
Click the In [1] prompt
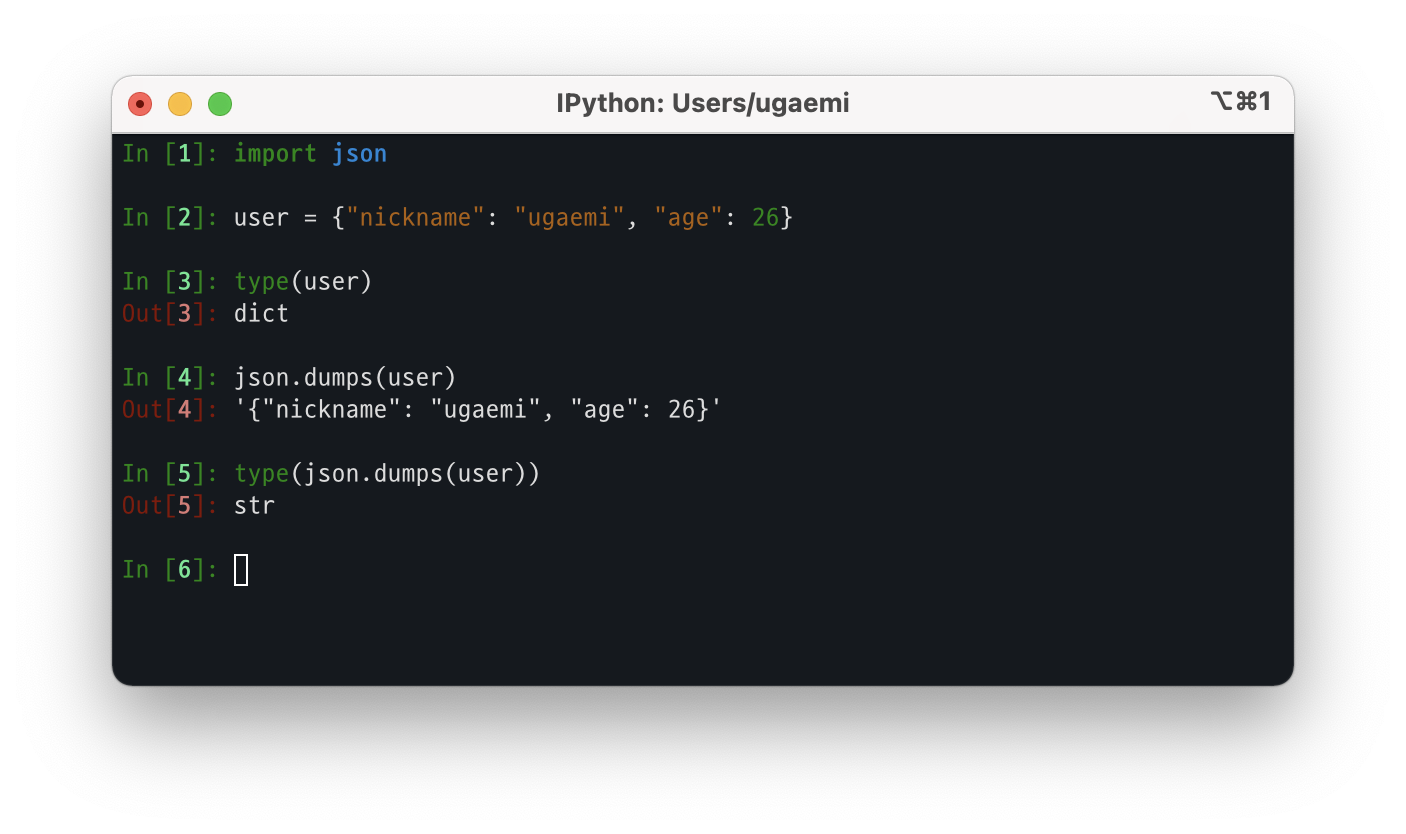tap(171, 154)
